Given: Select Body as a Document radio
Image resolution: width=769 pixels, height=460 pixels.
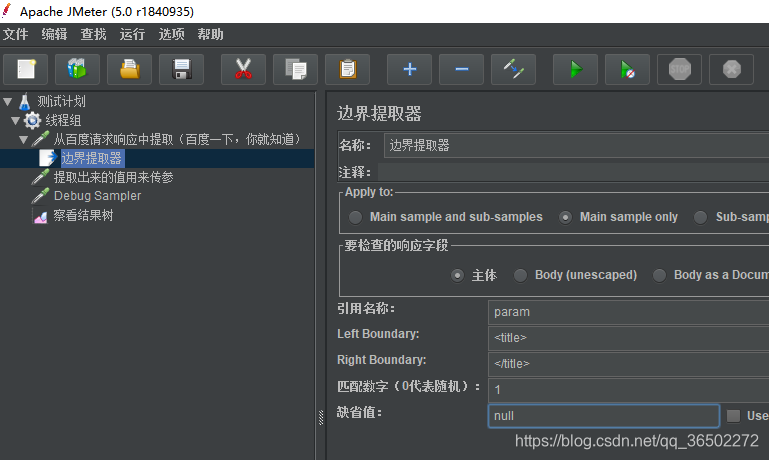Looking at the screenshot, I should pos(660,275).
